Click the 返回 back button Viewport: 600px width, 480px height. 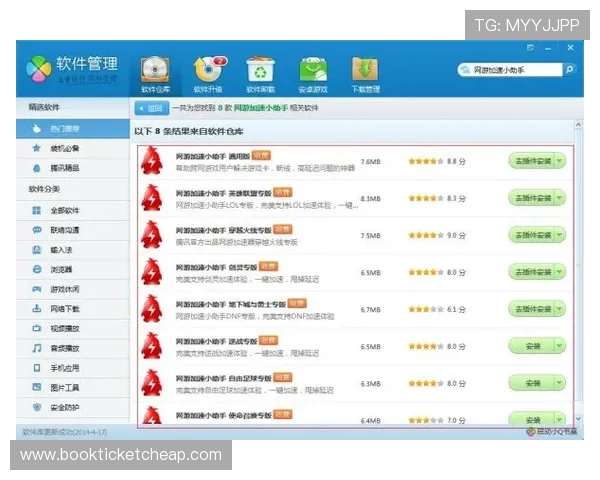pos(151,107)
